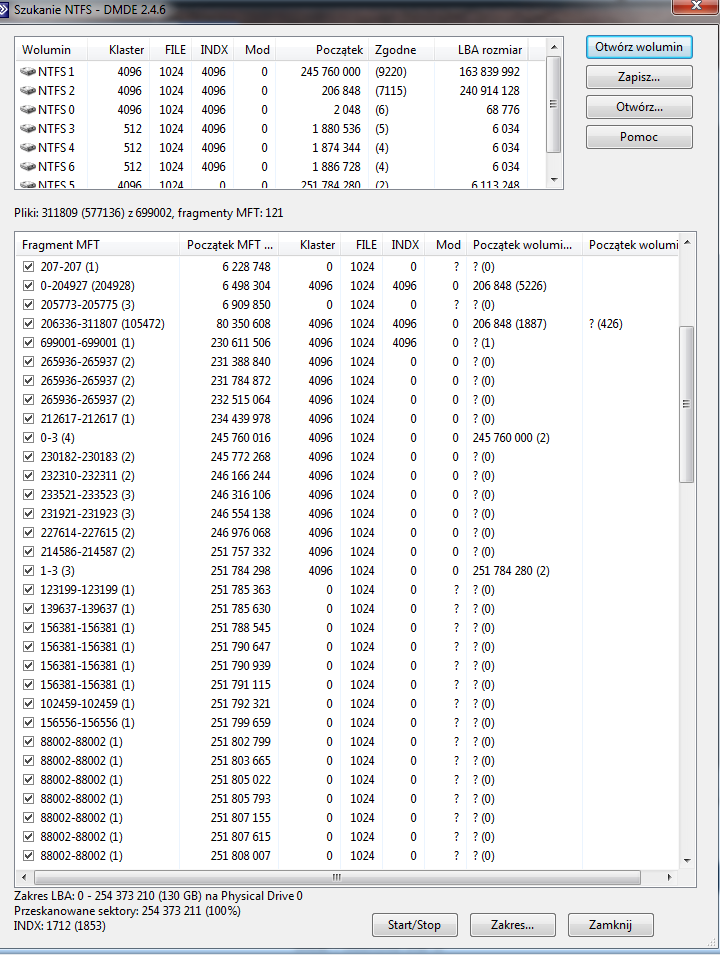
Task: Click the Zamknij button
Action: point(610,925)
